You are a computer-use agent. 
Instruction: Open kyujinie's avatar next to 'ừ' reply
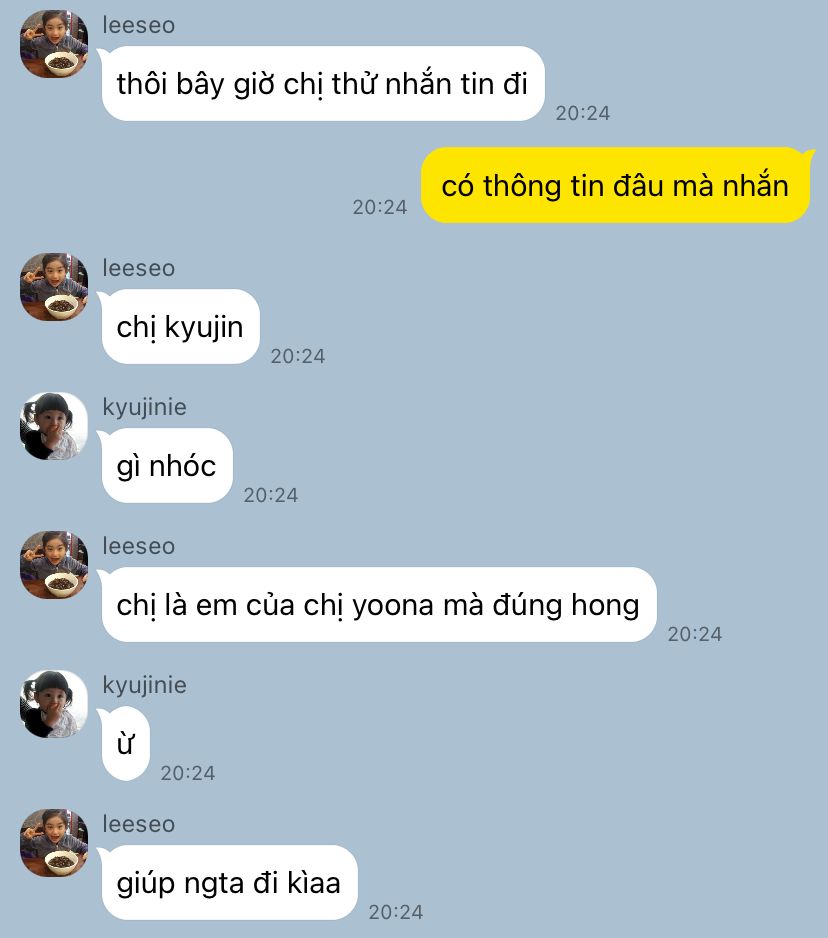click(54, 704)
